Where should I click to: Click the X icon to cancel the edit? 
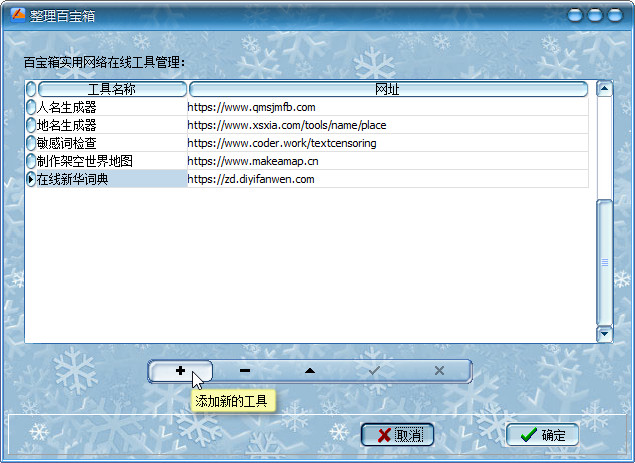pos(439,371)
